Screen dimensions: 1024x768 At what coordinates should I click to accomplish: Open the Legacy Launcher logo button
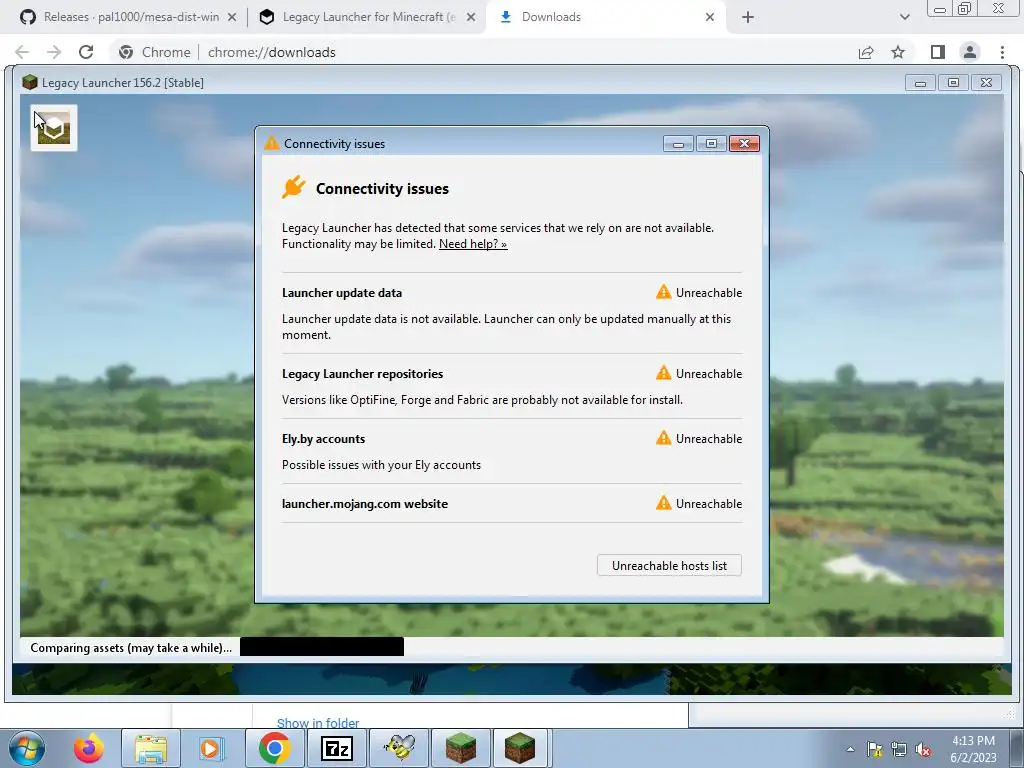tap(54, 128)
